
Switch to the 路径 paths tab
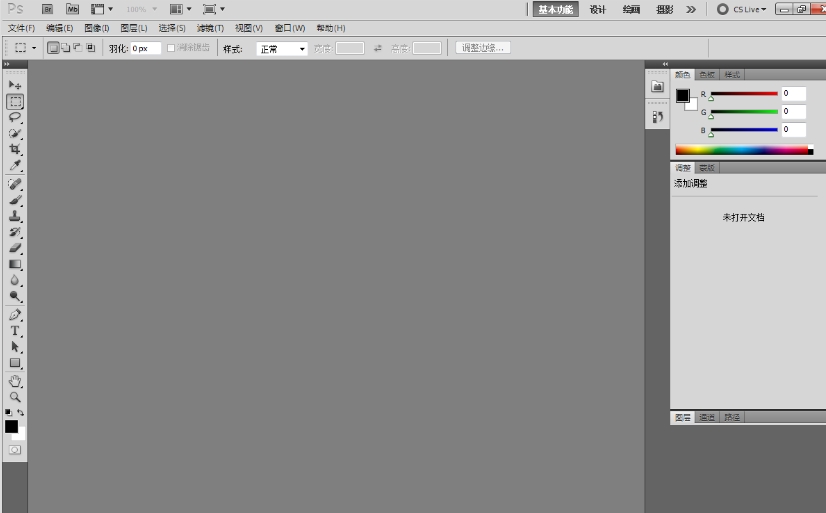(732, 417)
